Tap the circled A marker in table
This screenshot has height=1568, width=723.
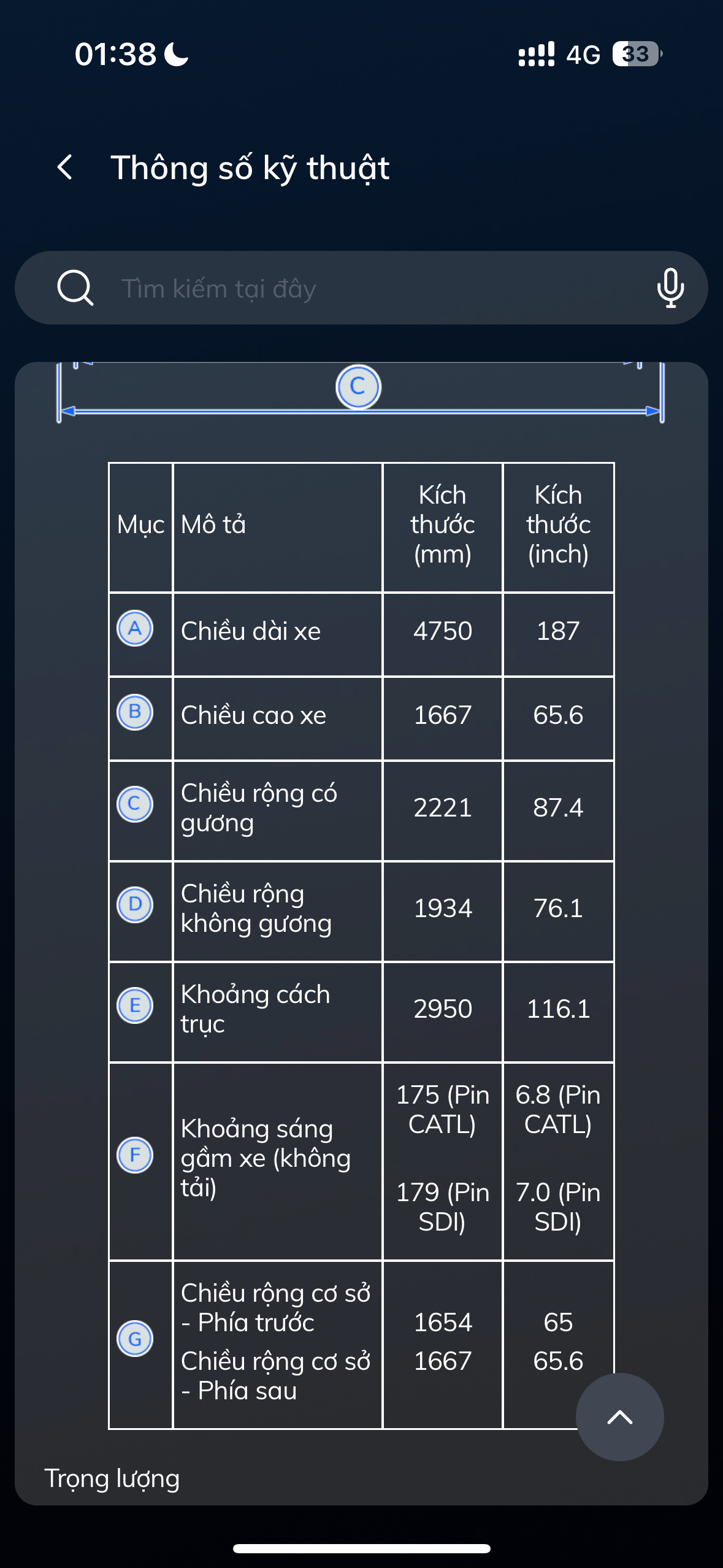coord(135,629)
